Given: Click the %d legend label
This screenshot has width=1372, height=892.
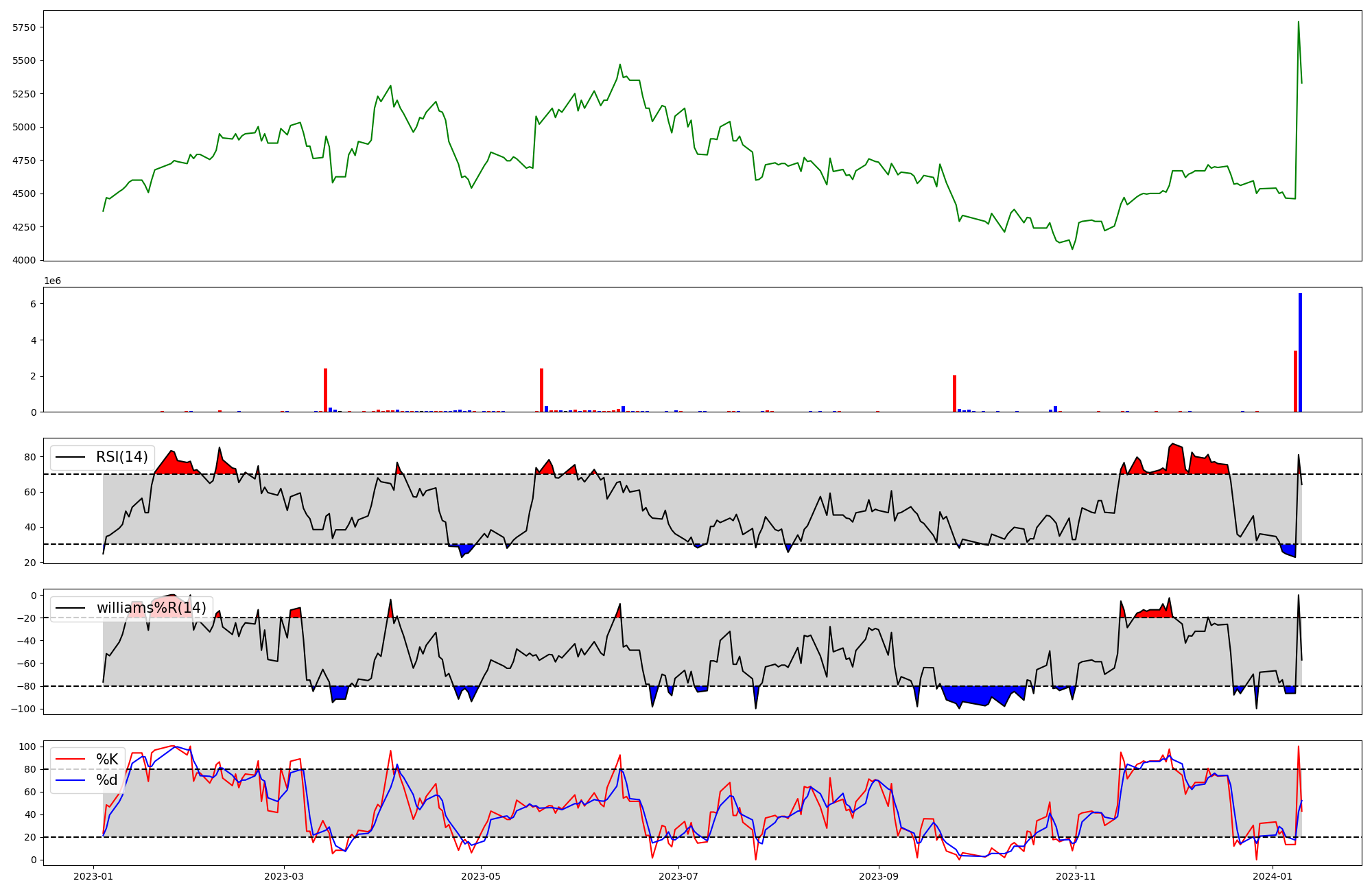Looking at the screenshot, I should pyautogui.click(x=107, y=780).
